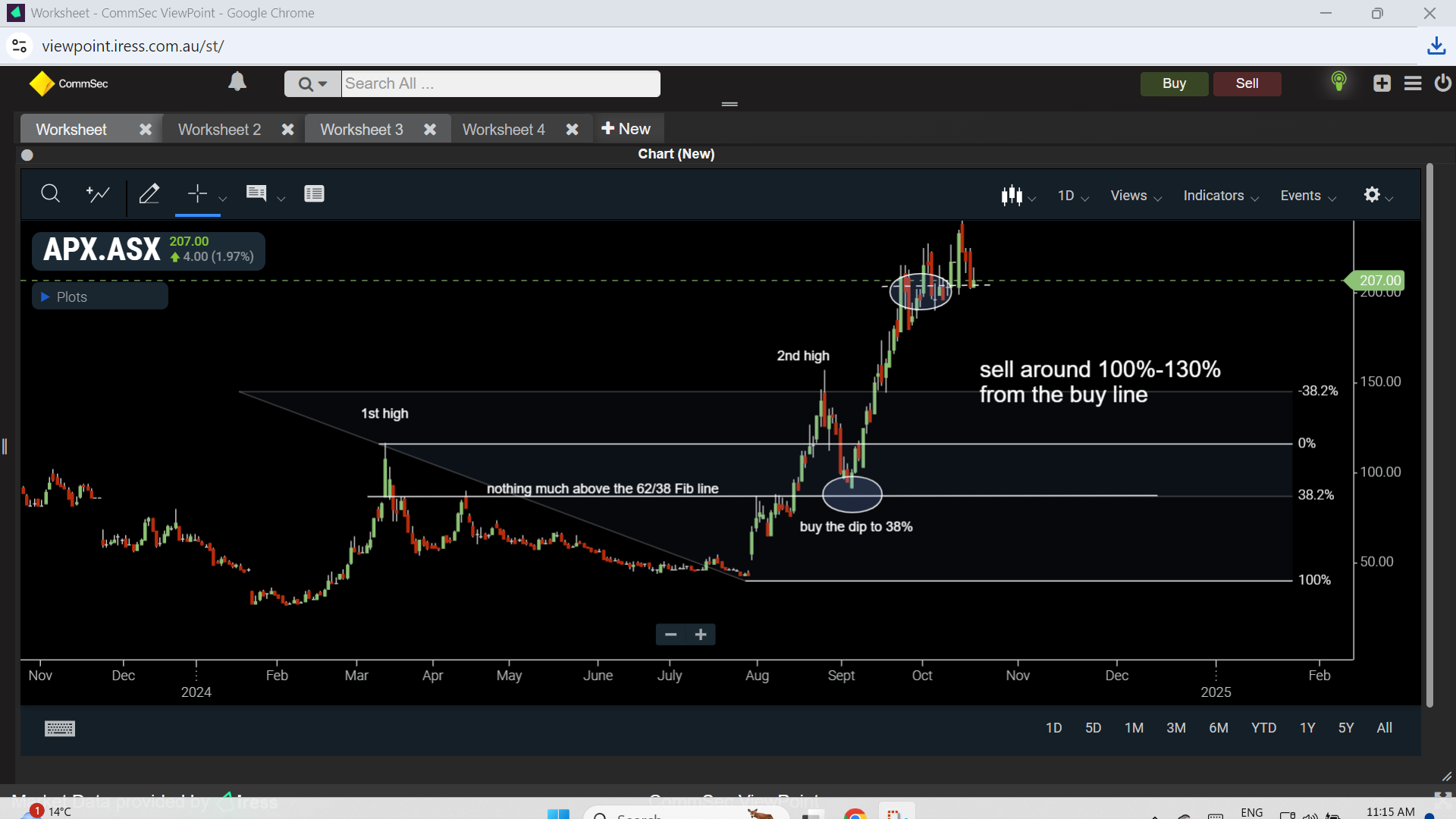1456x819 pixels.
Task: Click the viewpoint.iress.com.au address bar
Action: (x=133, y=46)
